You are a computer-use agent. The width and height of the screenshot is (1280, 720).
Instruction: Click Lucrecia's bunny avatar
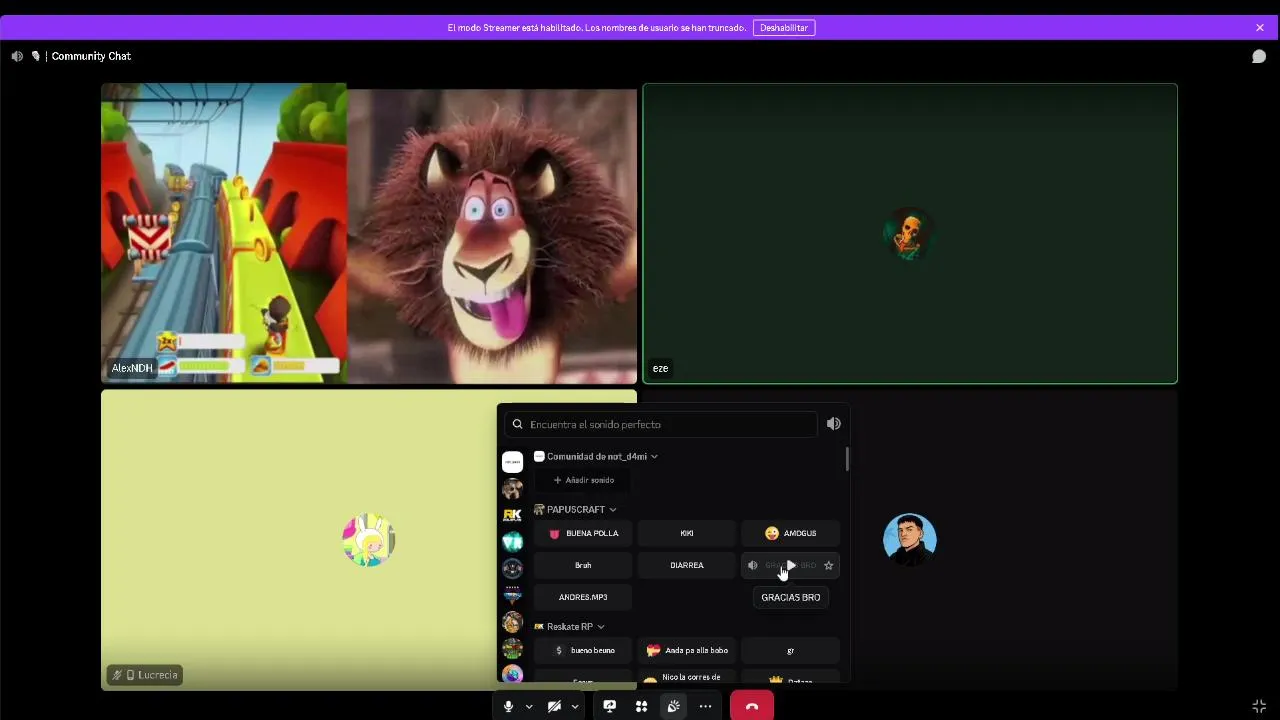pos(369,540)
